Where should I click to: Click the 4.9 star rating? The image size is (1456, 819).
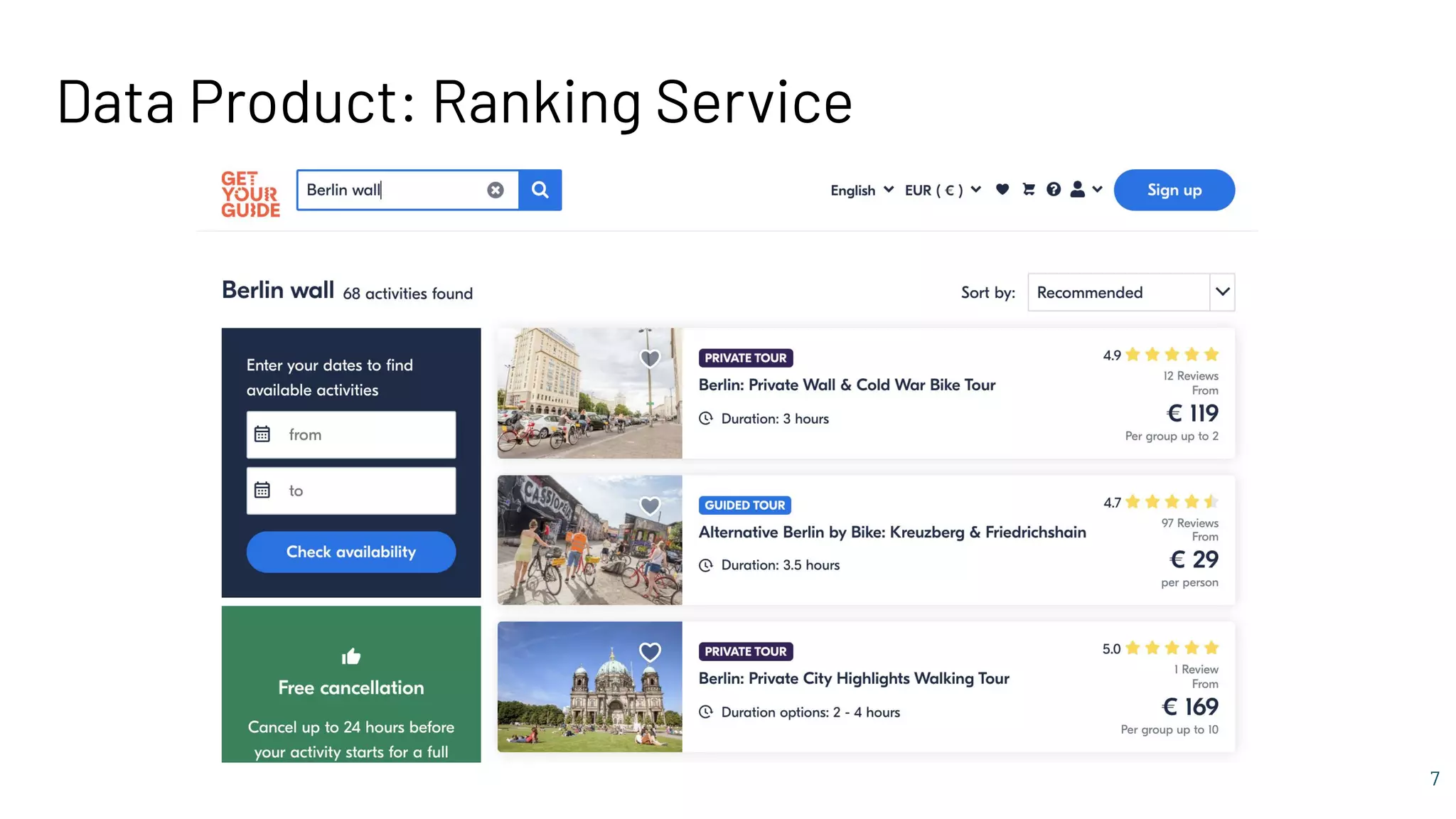[1161, 355]
